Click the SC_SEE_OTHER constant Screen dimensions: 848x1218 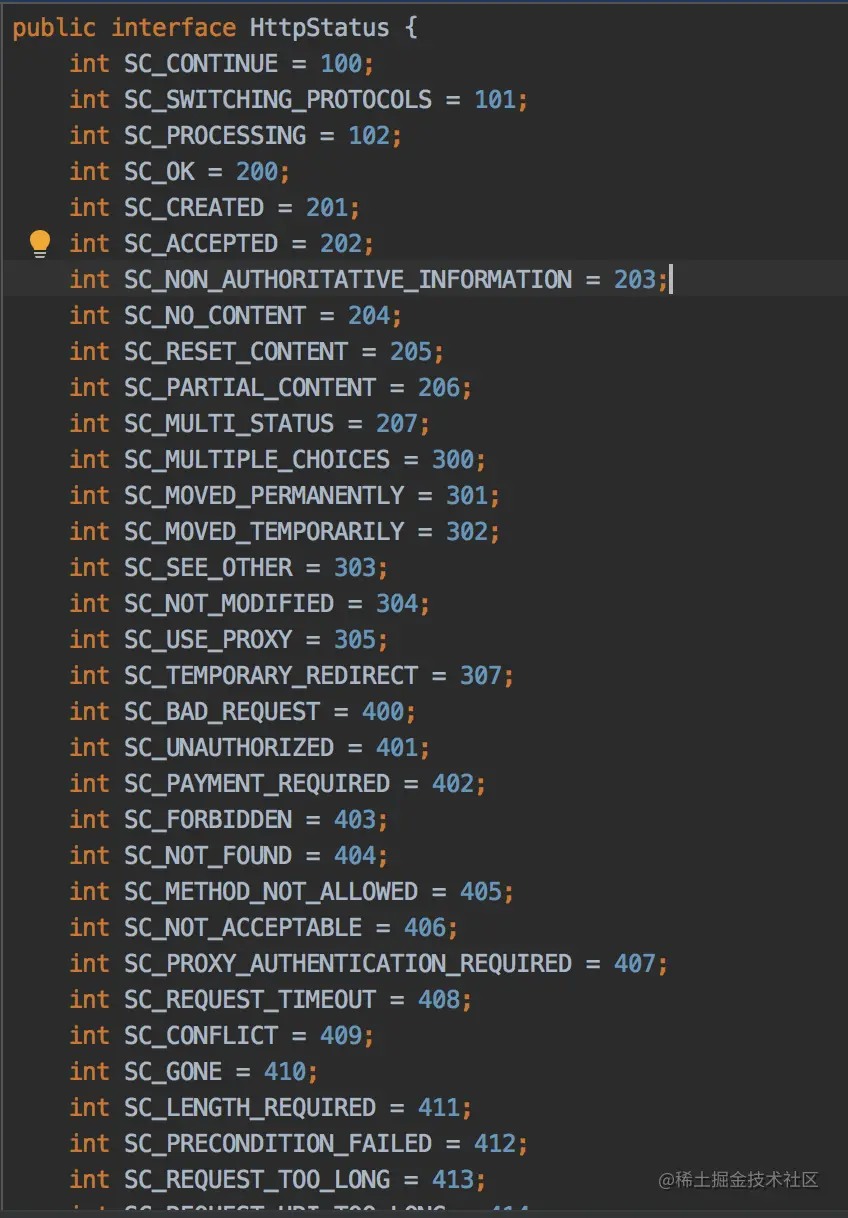click(x=208, y=567)
